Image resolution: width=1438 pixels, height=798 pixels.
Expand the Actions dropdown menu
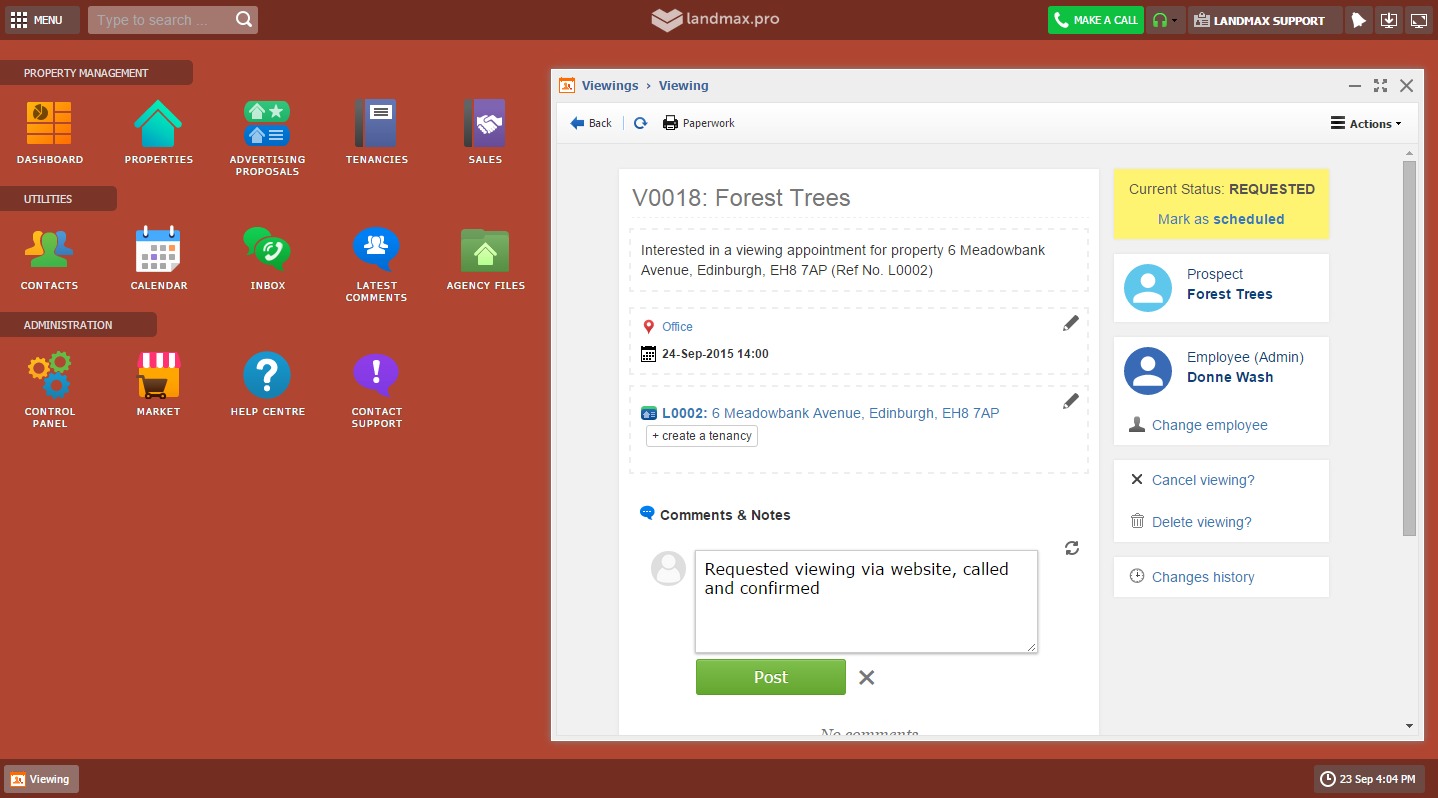tap(1366, 124)
